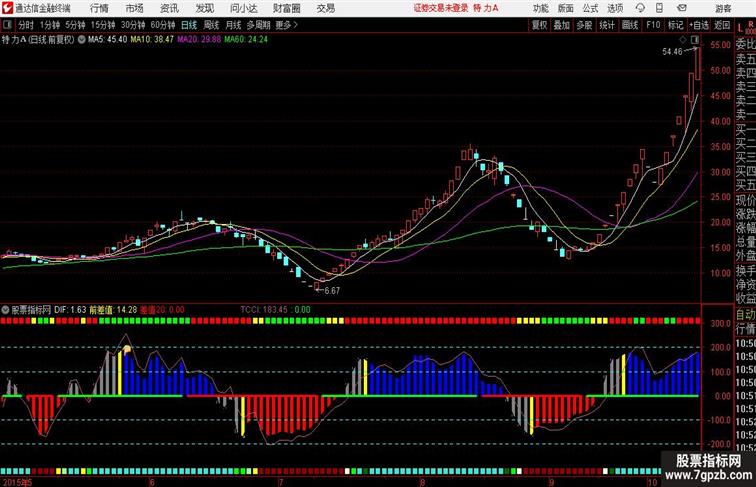Open the 财富圈 menu
The image size is (756, 487).
pos(286,8)
